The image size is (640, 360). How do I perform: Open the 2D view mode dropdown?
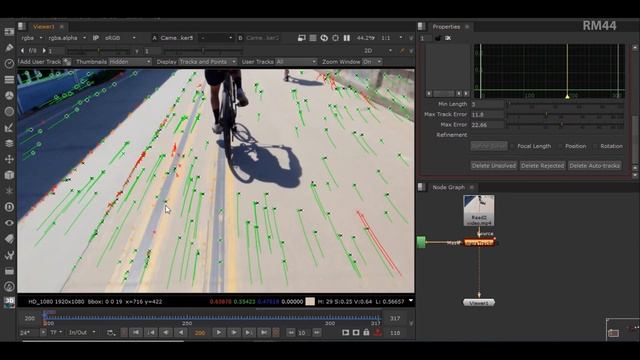coord(378,51)
